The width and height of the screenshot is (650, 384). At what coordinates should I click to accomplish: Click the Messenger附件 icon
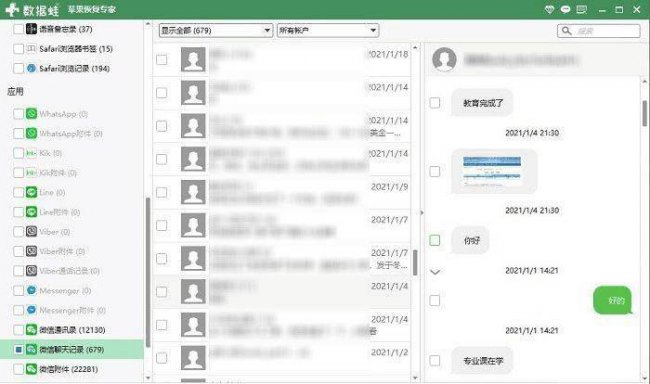32,310
